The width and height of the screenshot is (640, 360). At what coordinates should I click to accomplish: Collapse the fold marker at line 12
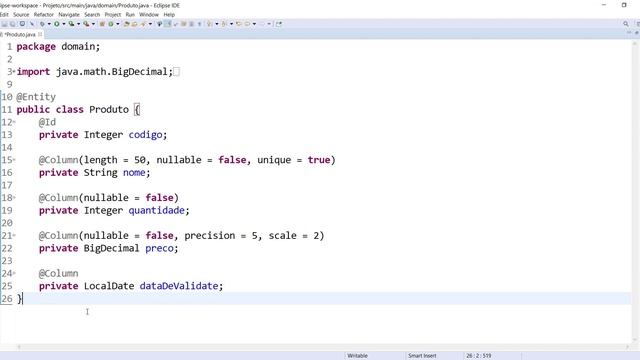14,122
